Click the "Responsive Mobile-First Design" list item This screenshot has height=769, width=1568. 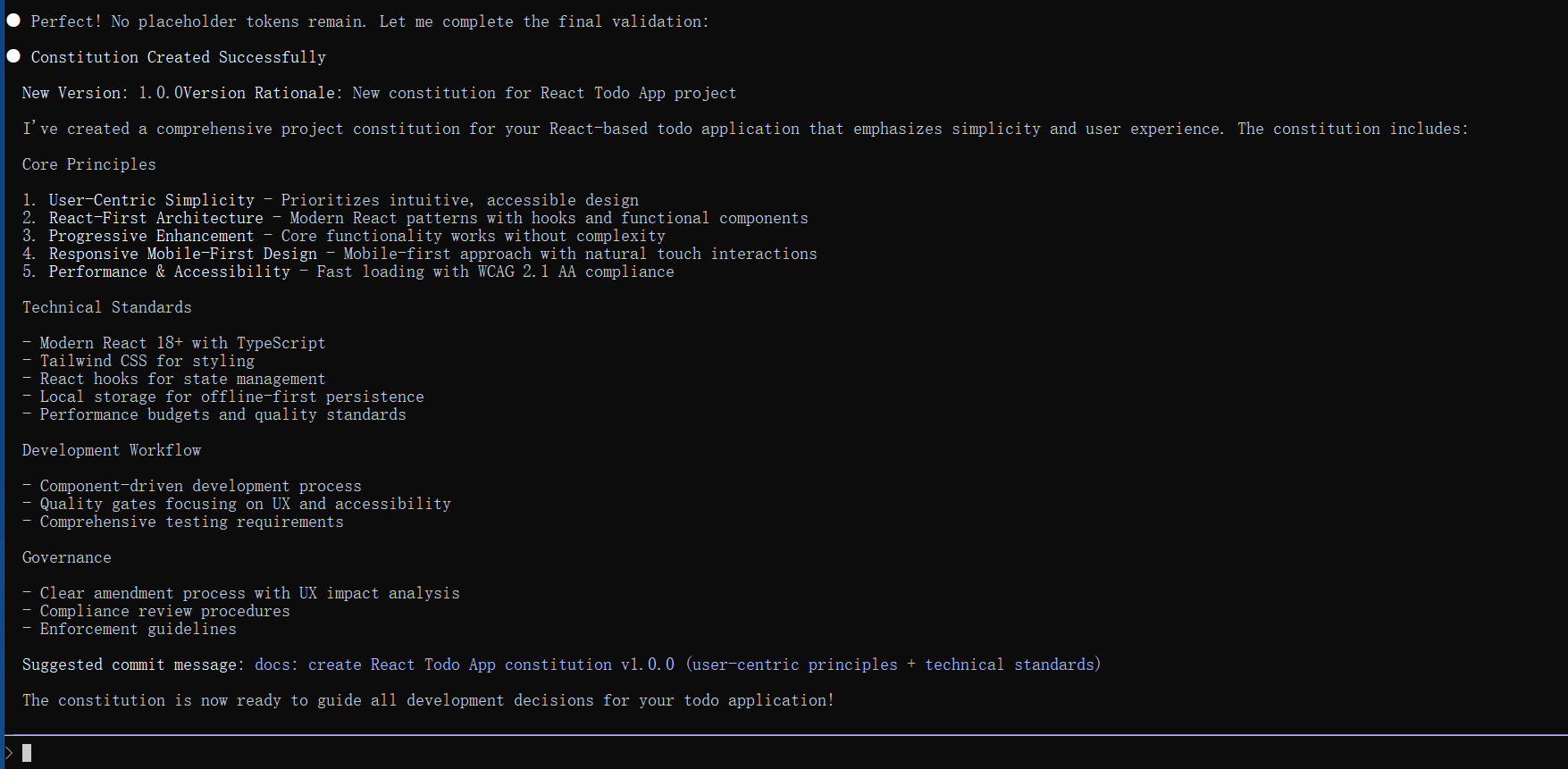(x=182, y=254)
